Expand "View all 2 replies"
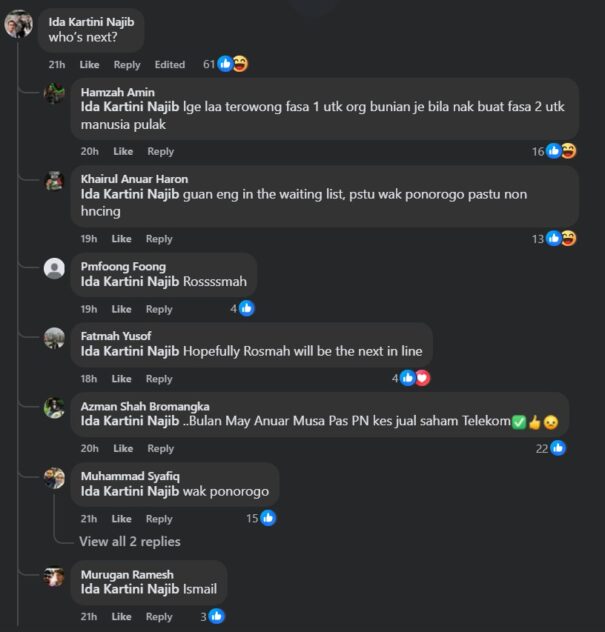This screenshot has width=605, height=632. (x=130, y=542)
